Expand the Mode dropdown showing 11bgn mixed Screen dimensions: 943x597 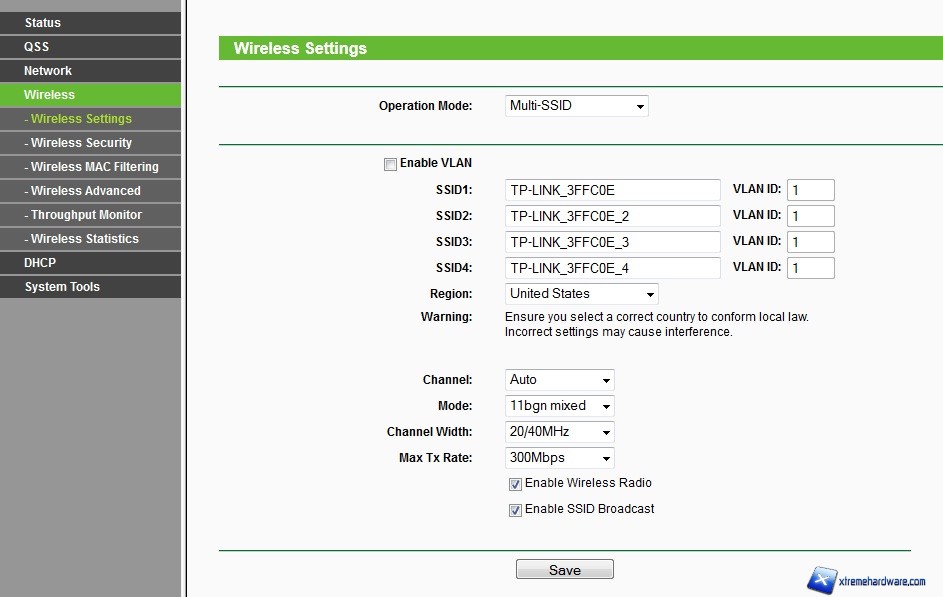pos(559,406)
